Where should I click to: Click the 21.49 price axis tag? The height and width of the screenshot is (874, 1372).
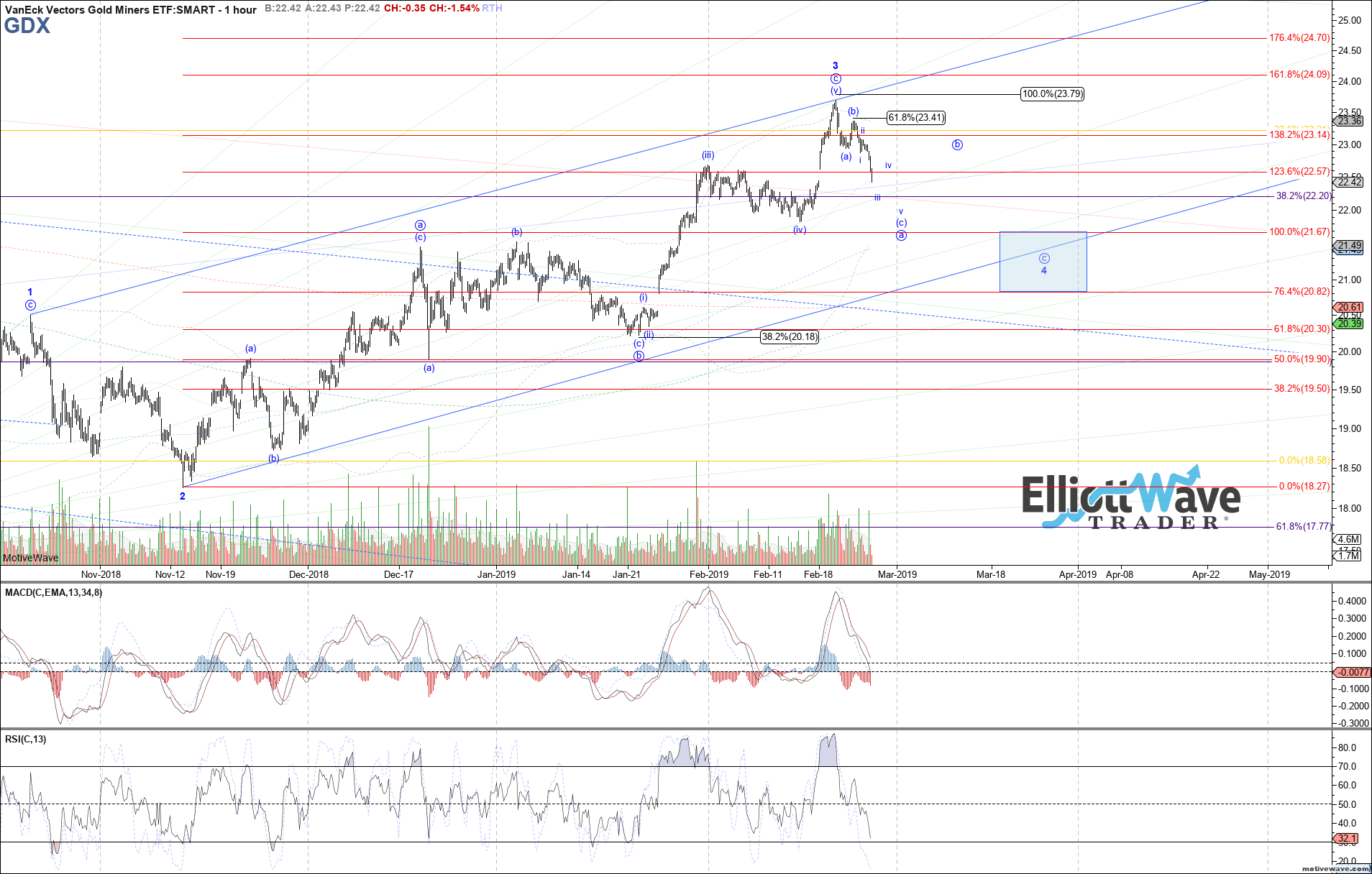pos(1349,246)
